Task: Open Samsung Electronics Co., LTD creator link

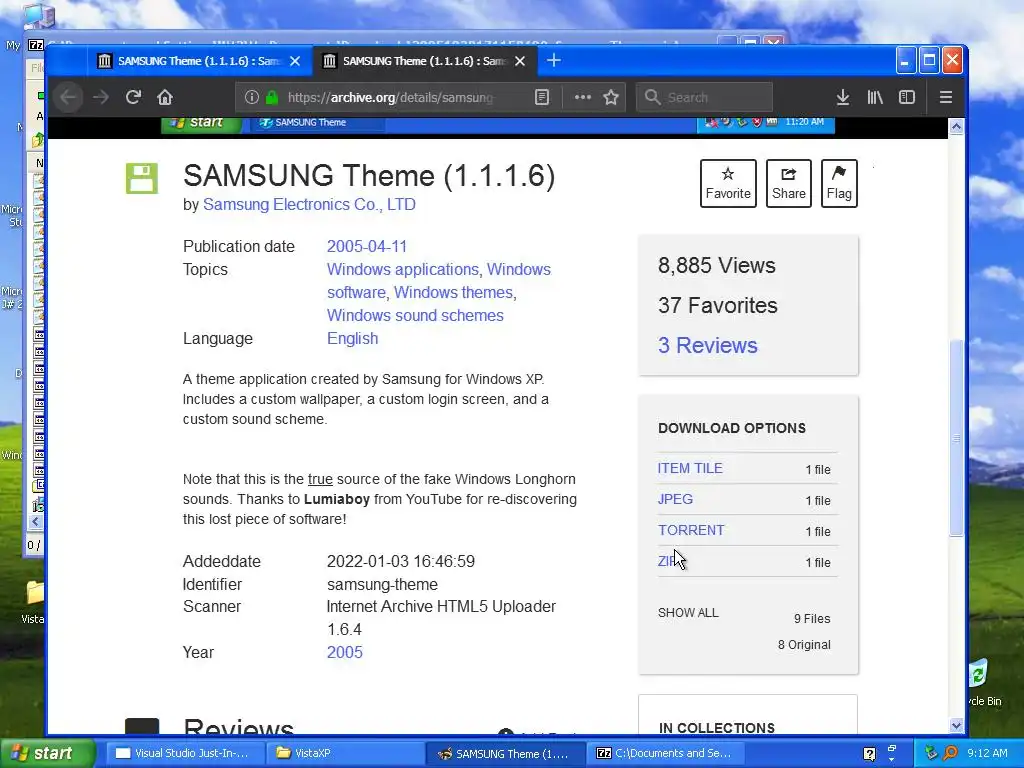Action: (x=309, y=204)
